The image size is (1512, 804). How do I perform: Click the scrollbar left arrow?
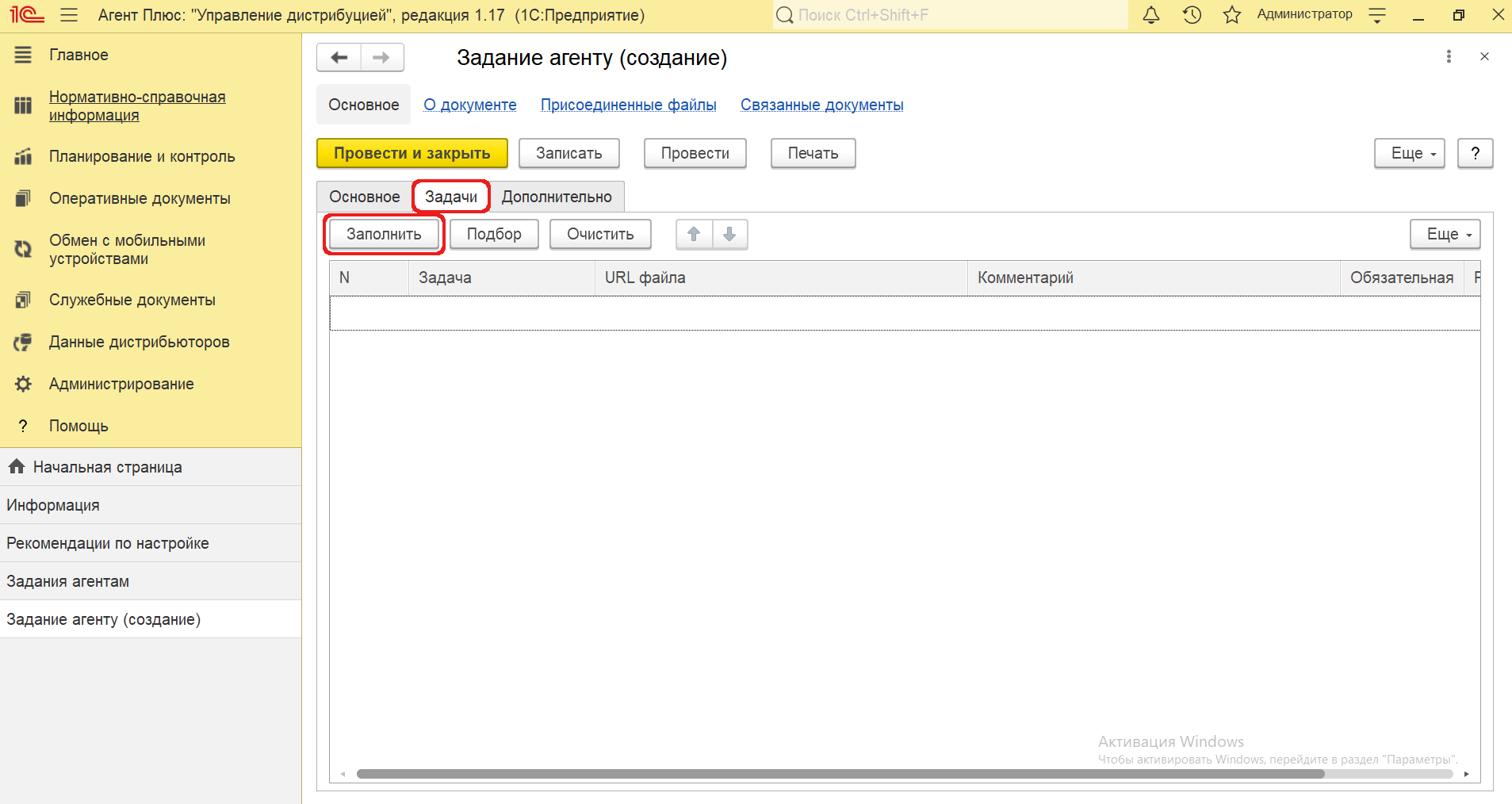click(x=343, y=774)
